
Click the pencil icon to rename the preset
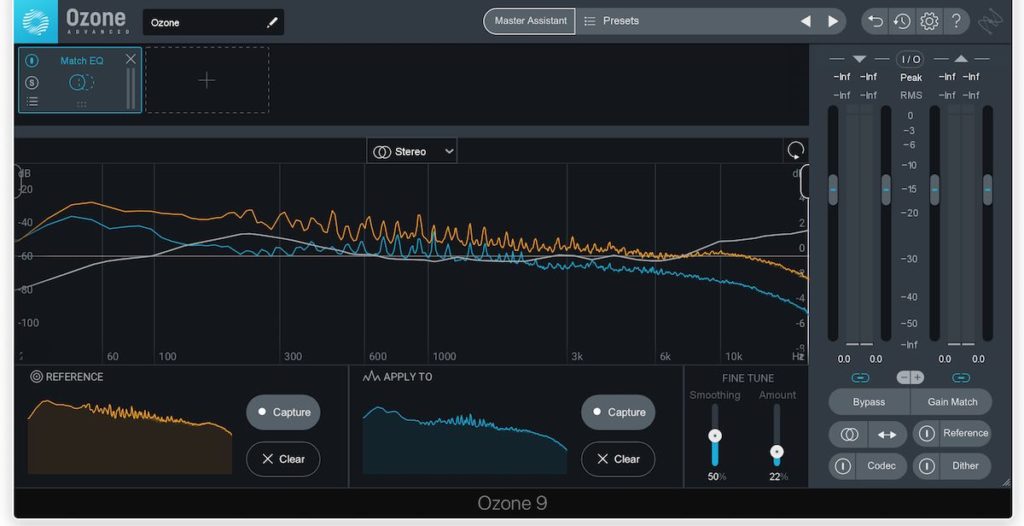click(x=272, y=23)
